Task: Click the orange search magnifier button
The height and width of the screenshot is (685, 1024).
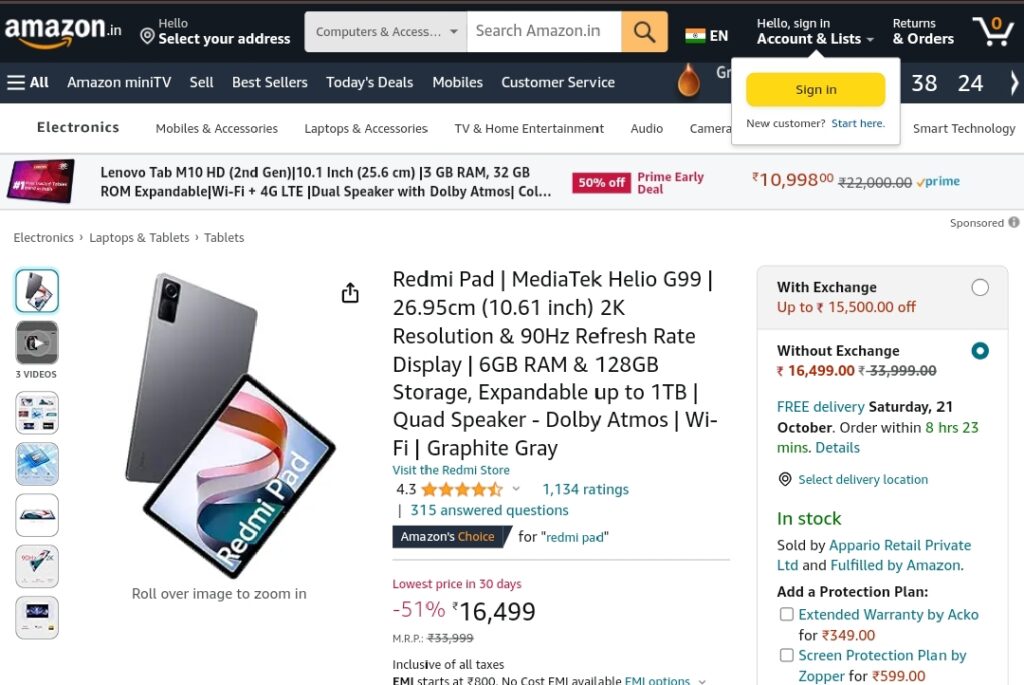Action: click(x=644, y=31)
